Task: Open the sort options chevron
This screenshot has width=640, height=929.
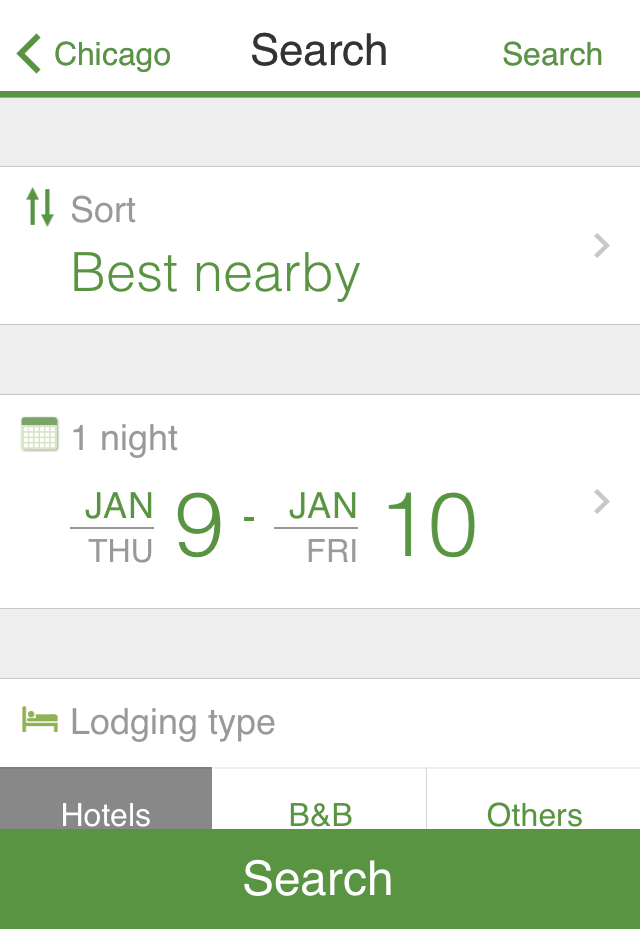Action: click(602, 245)
